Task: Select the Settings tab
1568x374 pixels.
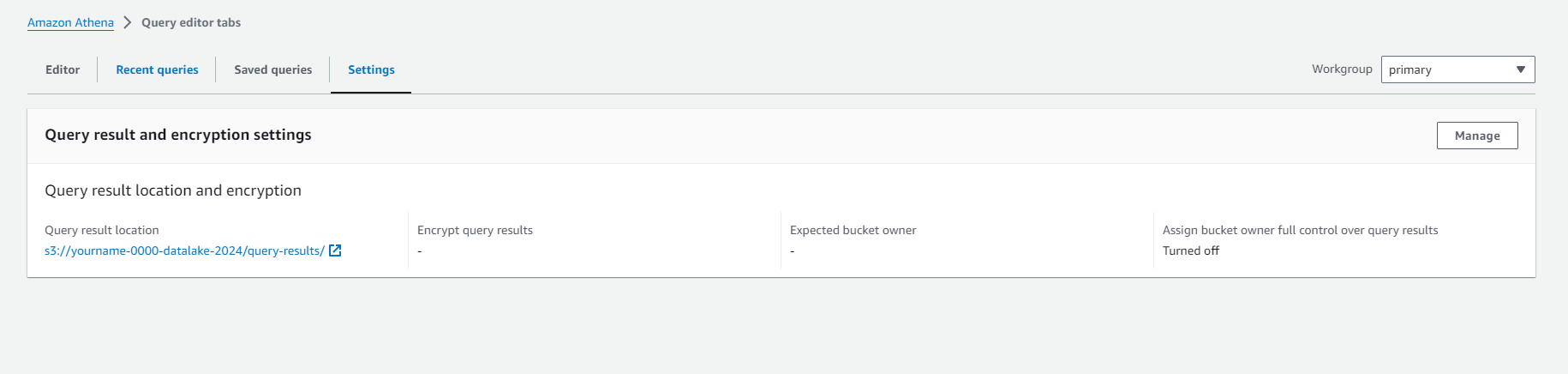Action: click(x=371, y=69)
